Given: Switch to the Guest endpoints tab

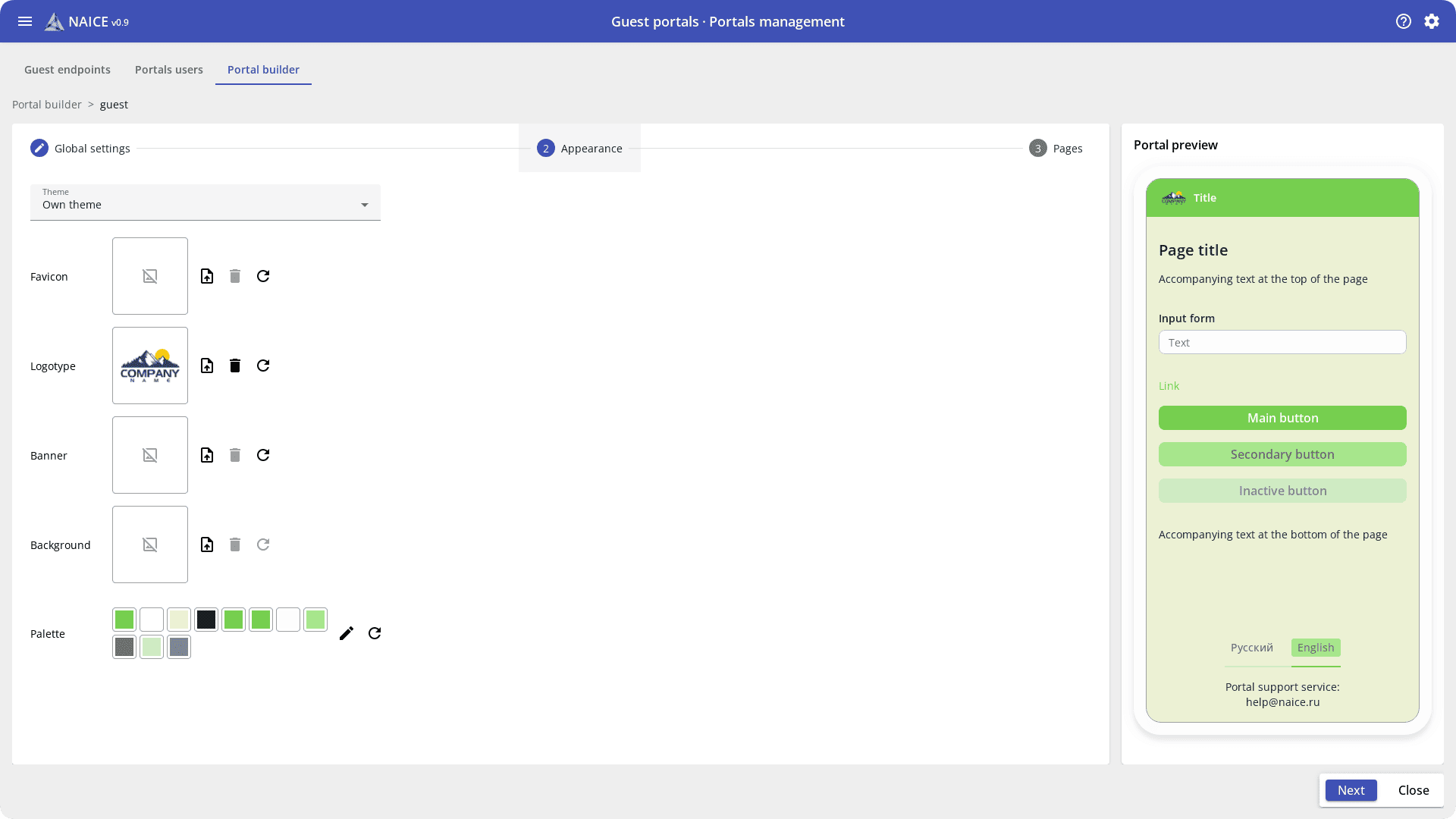Looking at the screenshot, I should [67, 70].
